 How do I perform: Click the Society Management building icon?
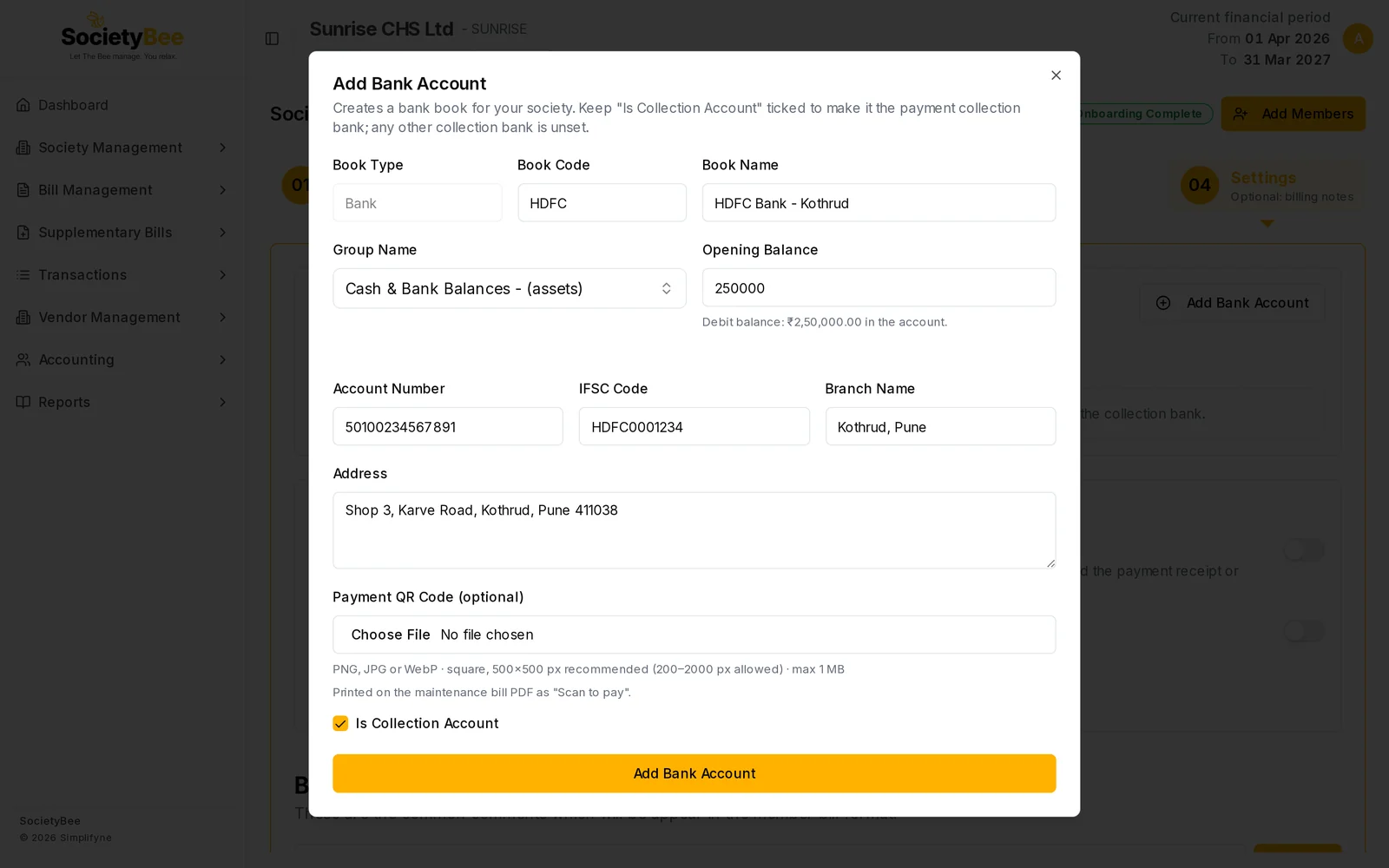coord(23,148)
